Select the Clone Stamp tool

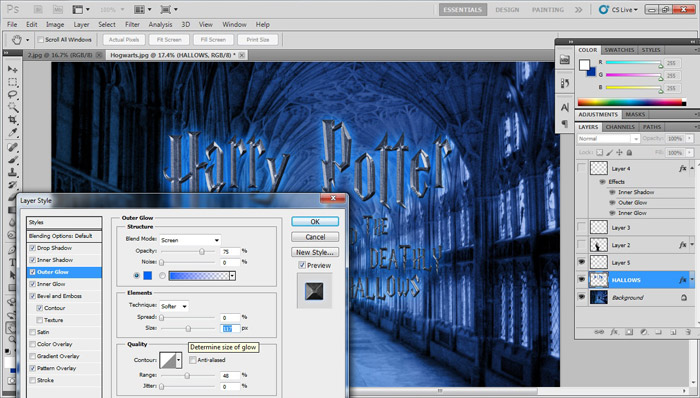point(12,172)
